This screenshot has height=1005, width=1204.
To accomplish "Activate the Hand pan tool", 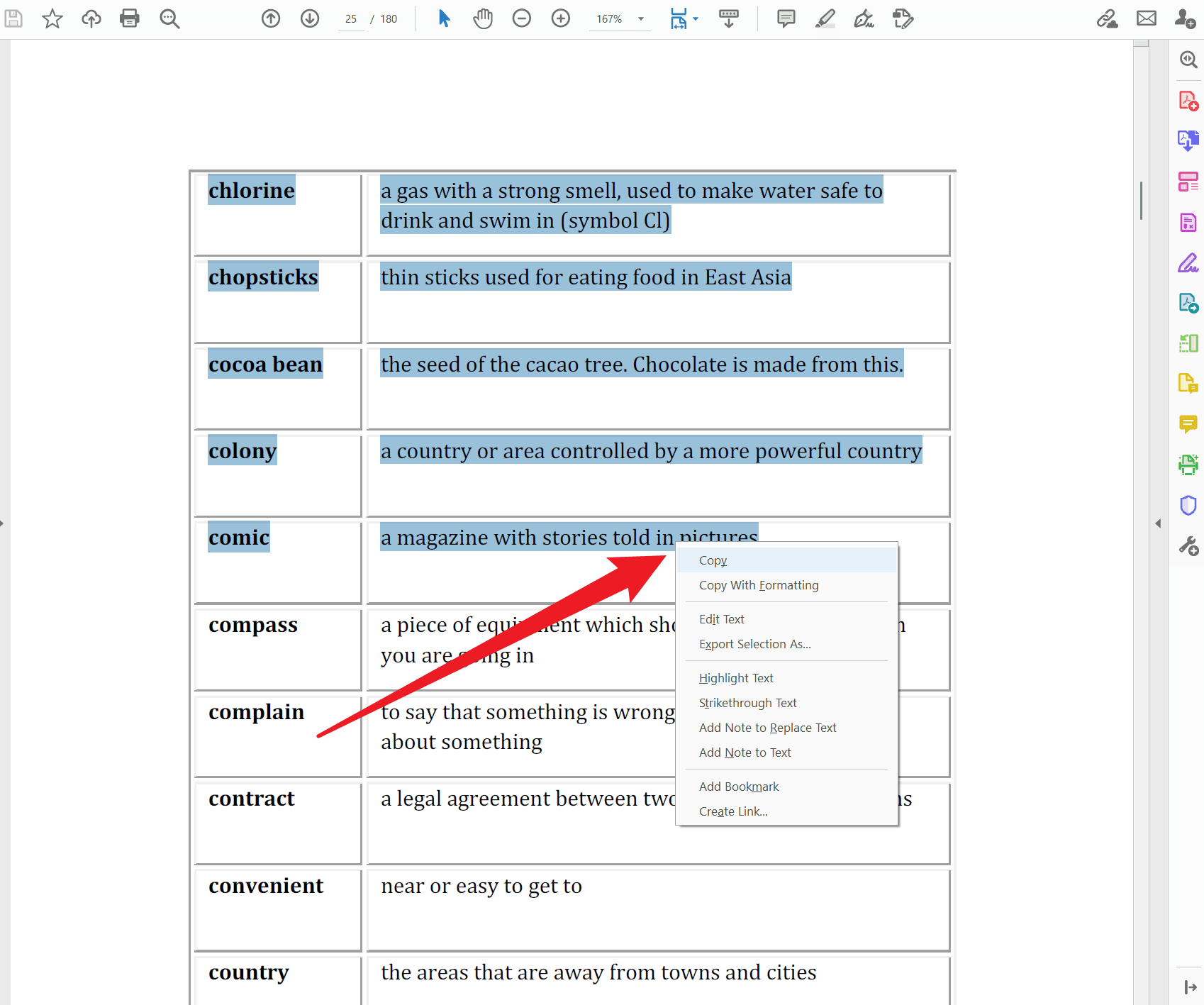I will coord(483,18).
